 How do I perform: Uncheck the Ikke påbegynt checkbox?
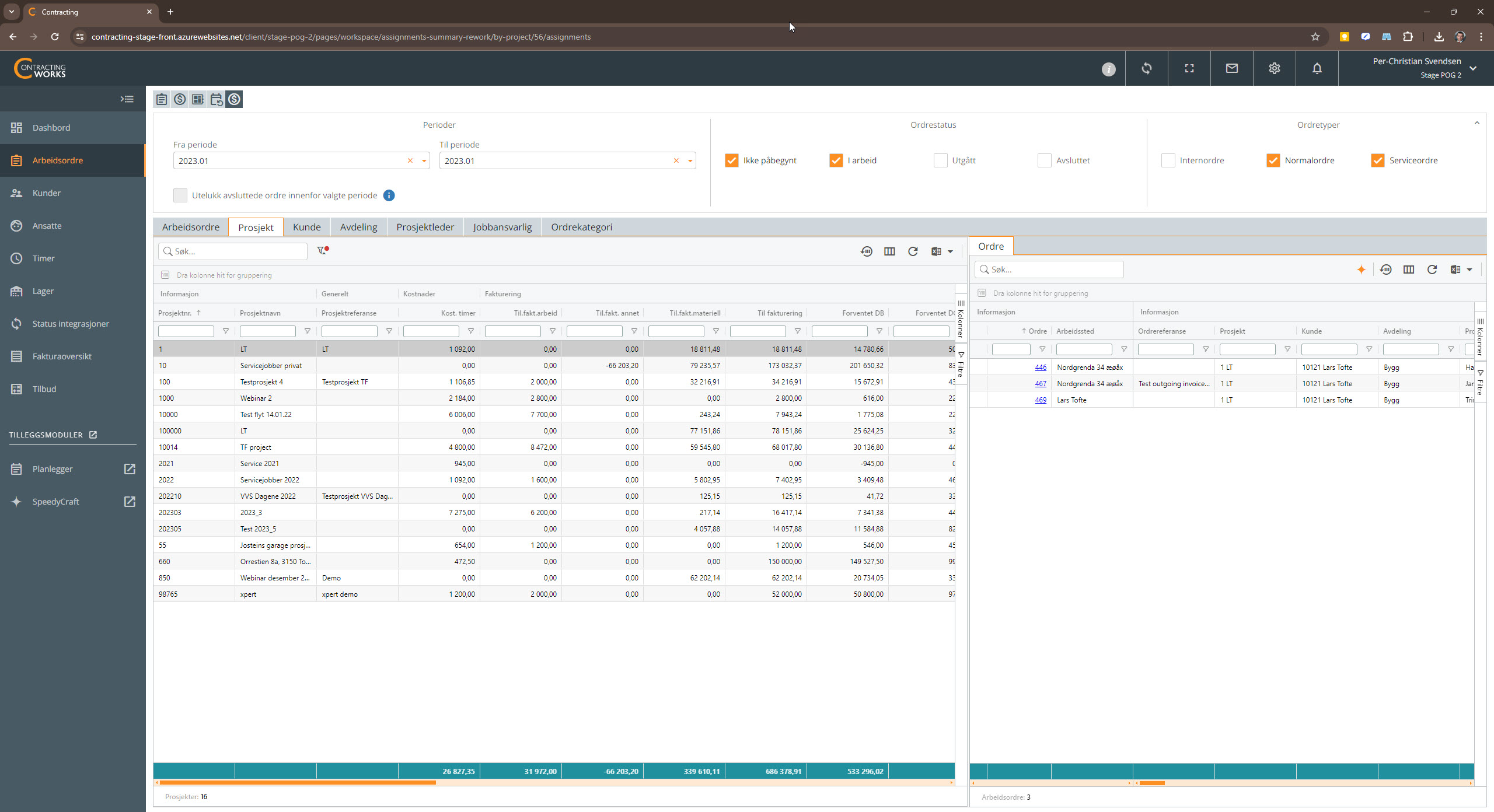732,160
